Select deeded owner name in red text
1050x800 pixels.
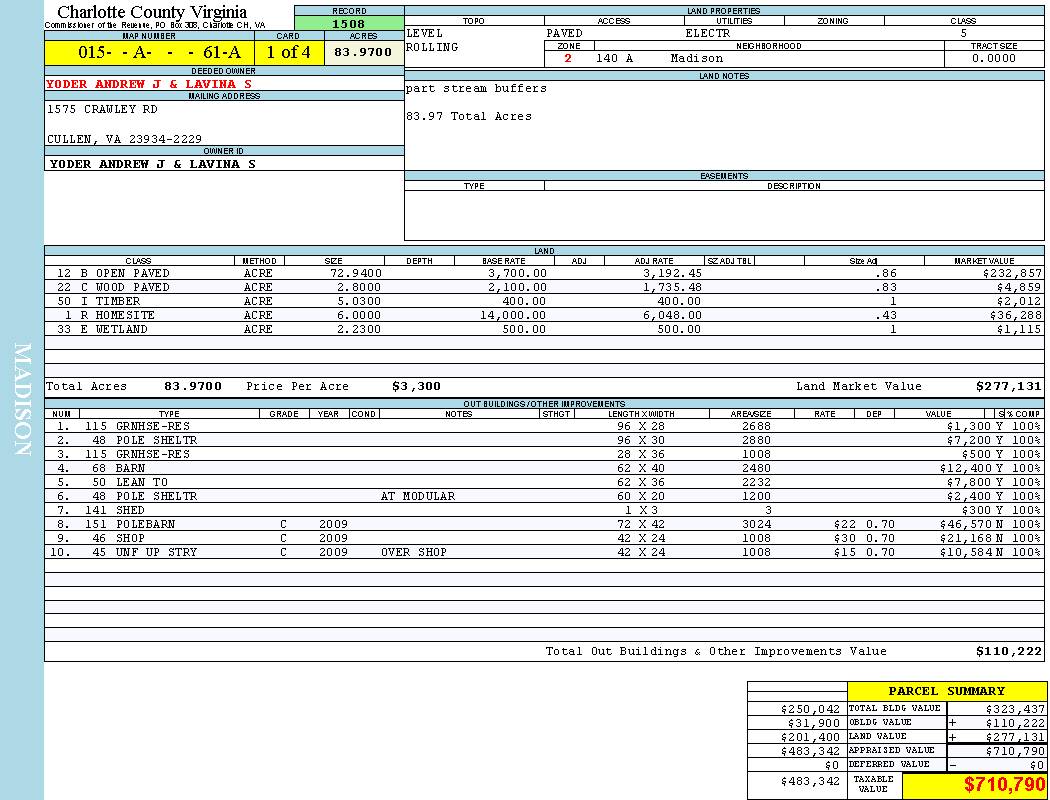click(150, 84)
